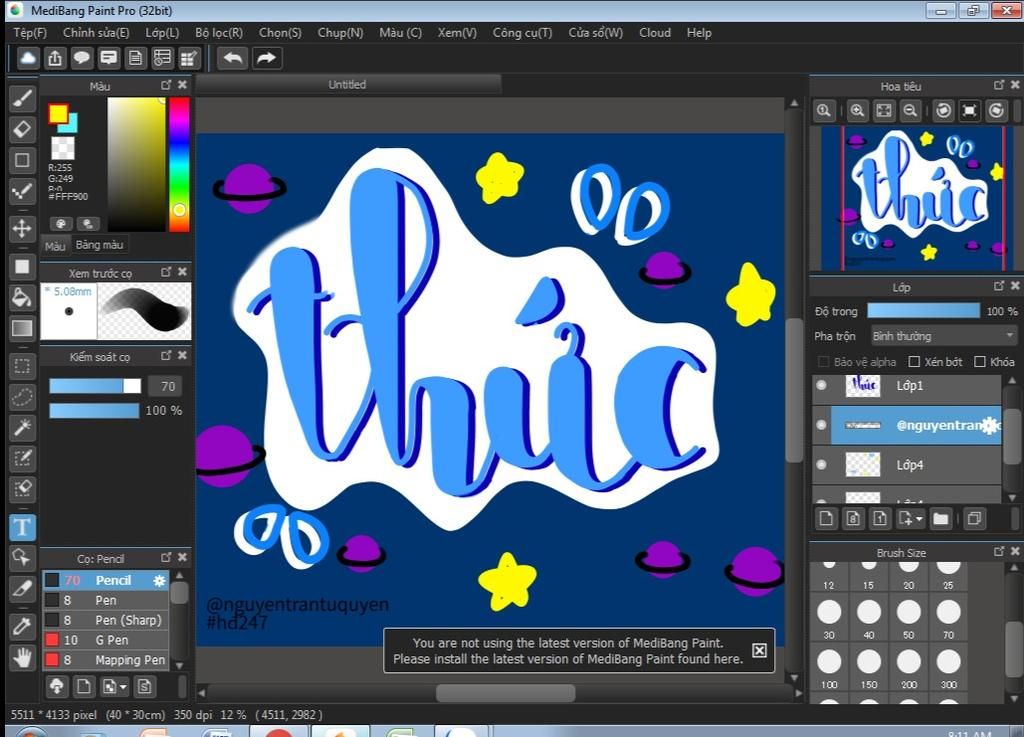Select the Text tool
This screenshot has width=1024, height=737.
click(22, 527)
